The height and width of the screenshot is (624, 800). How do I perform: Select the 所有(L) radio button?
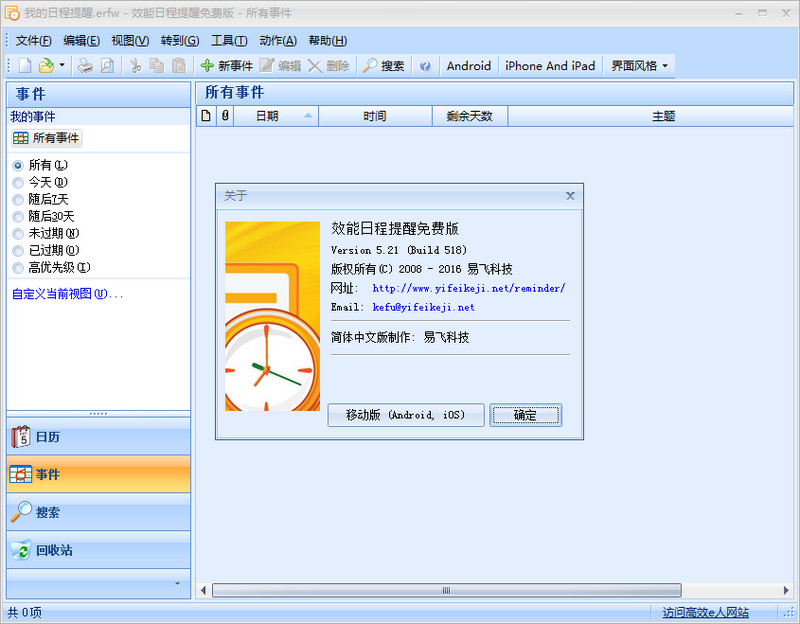(40, 165)
